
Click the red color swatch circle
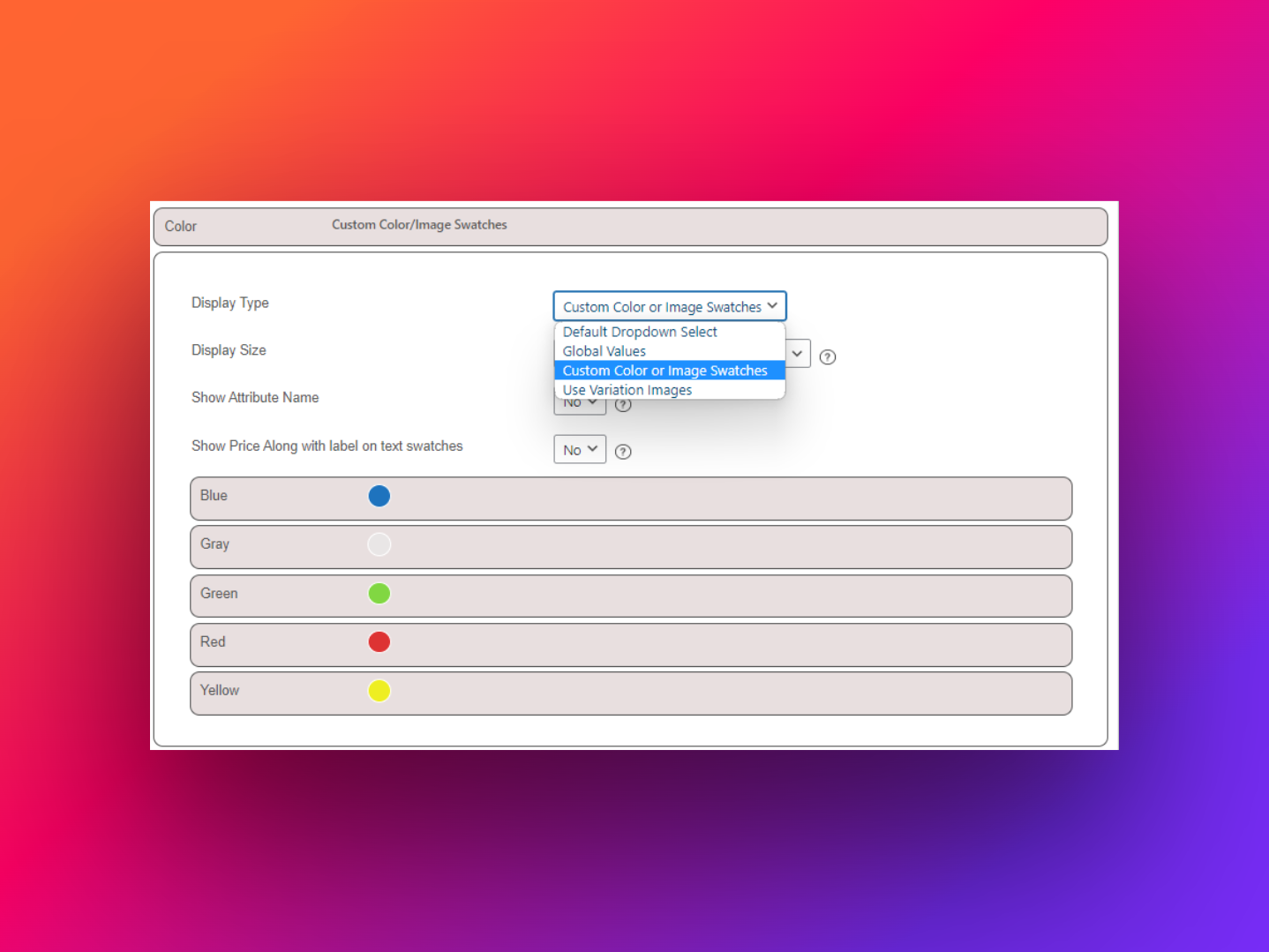379,642
